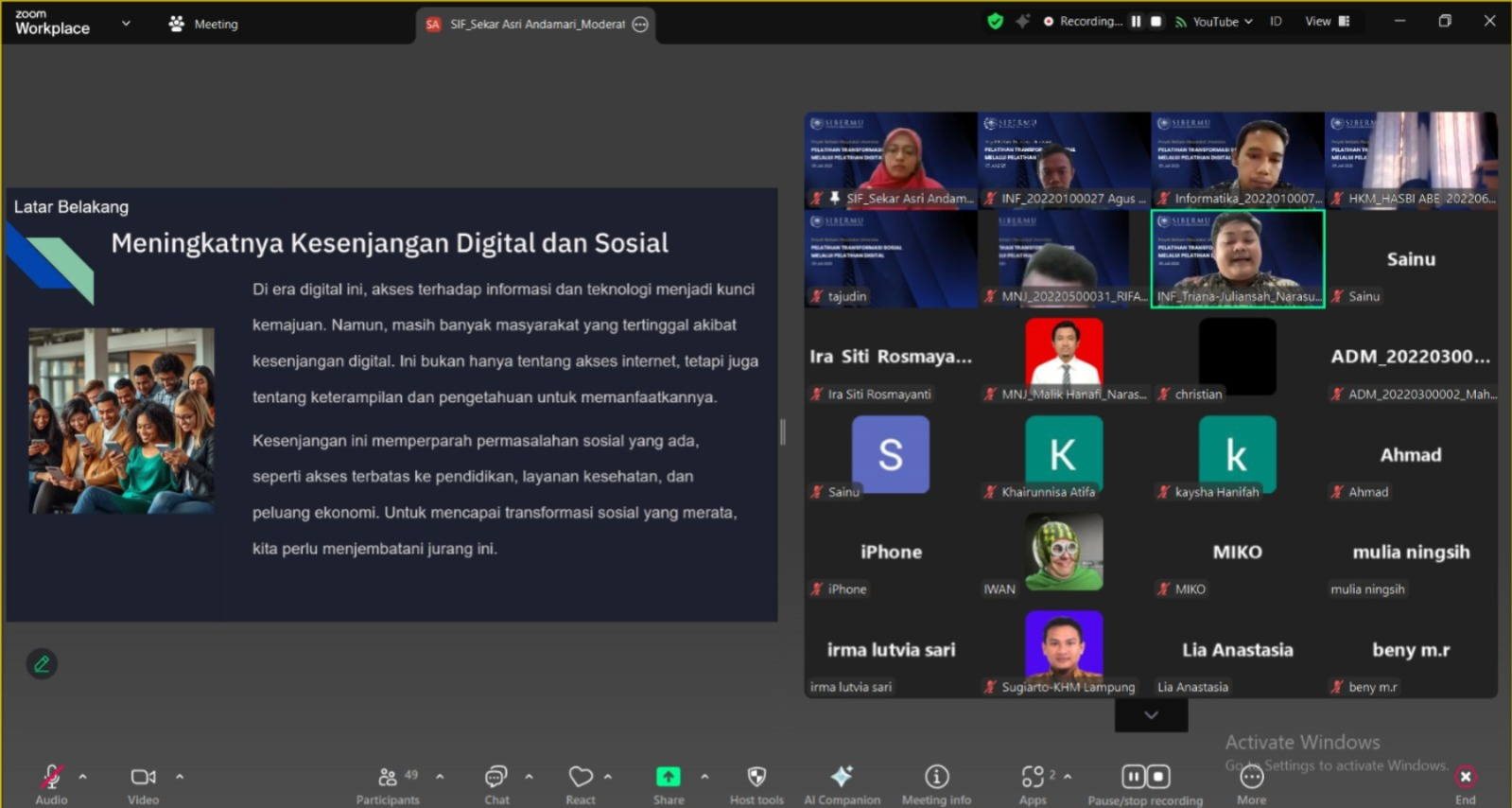This screenshot has width=1512, height=808.
Task: Click the End meeting button
Action: [x=1466, y=784]
